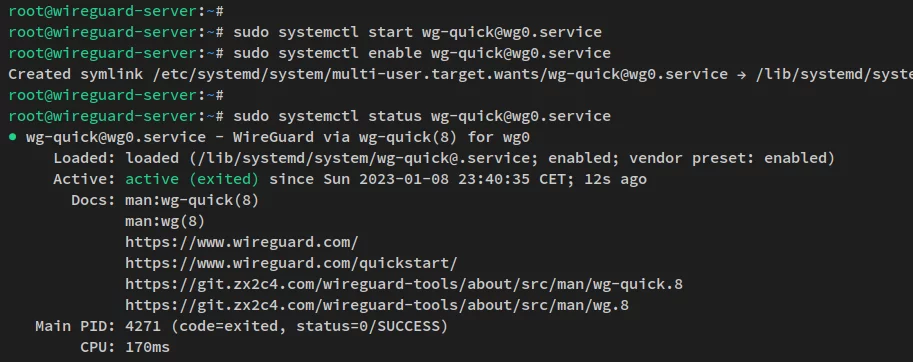Image resolution: width=913 pixels, height=362 pixels.
Task: Click the man:wg(8) docs entry
Action: tap(165, 221)
